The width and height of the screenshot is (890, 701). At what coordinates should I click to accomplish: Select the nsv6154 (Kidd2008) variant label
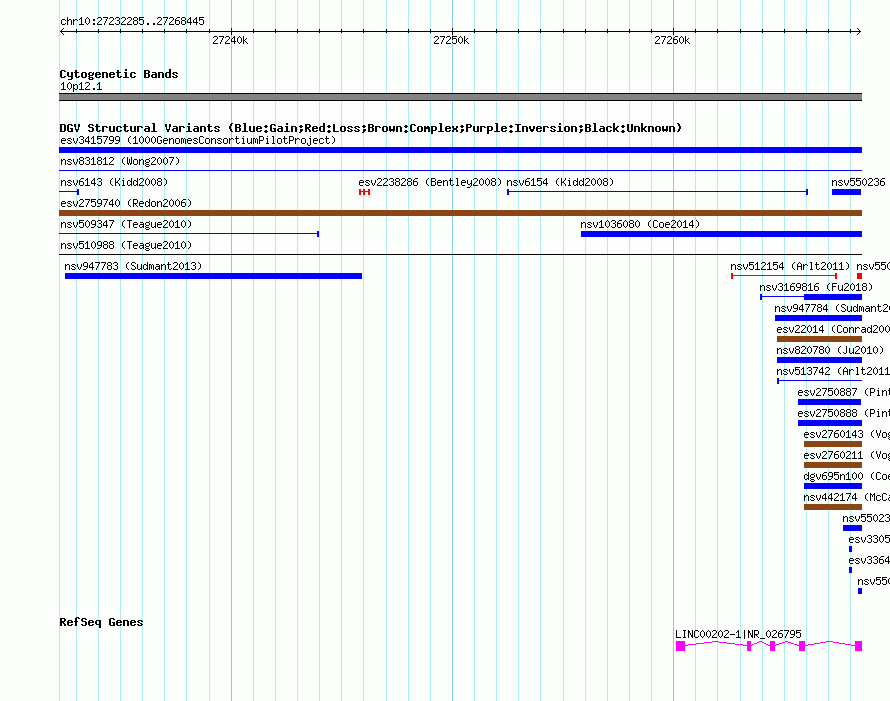(560, 182)
